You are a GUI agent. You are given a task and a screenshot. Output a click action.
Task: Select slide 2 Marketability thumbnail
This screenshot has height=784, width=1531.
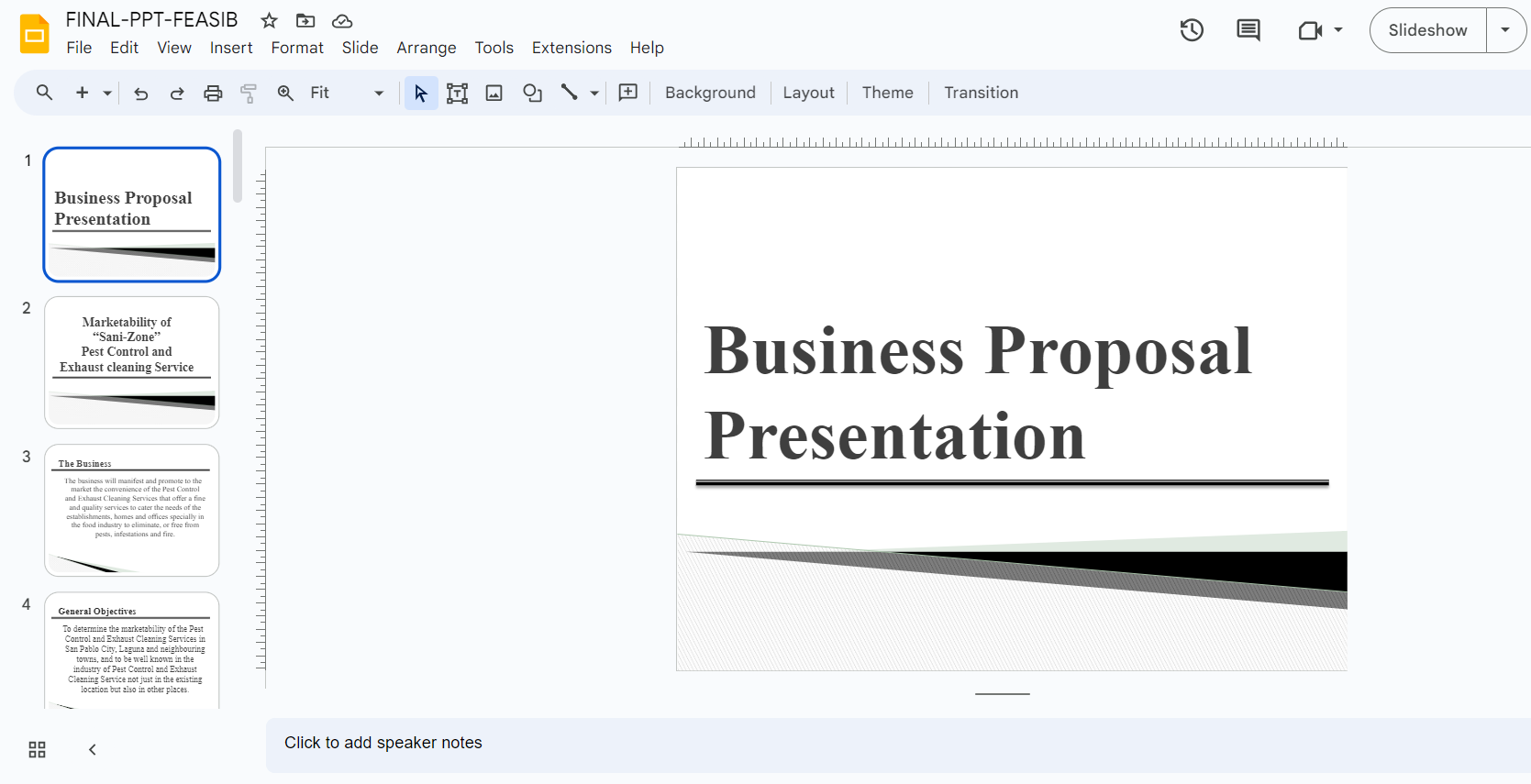(x=132, y=362)
